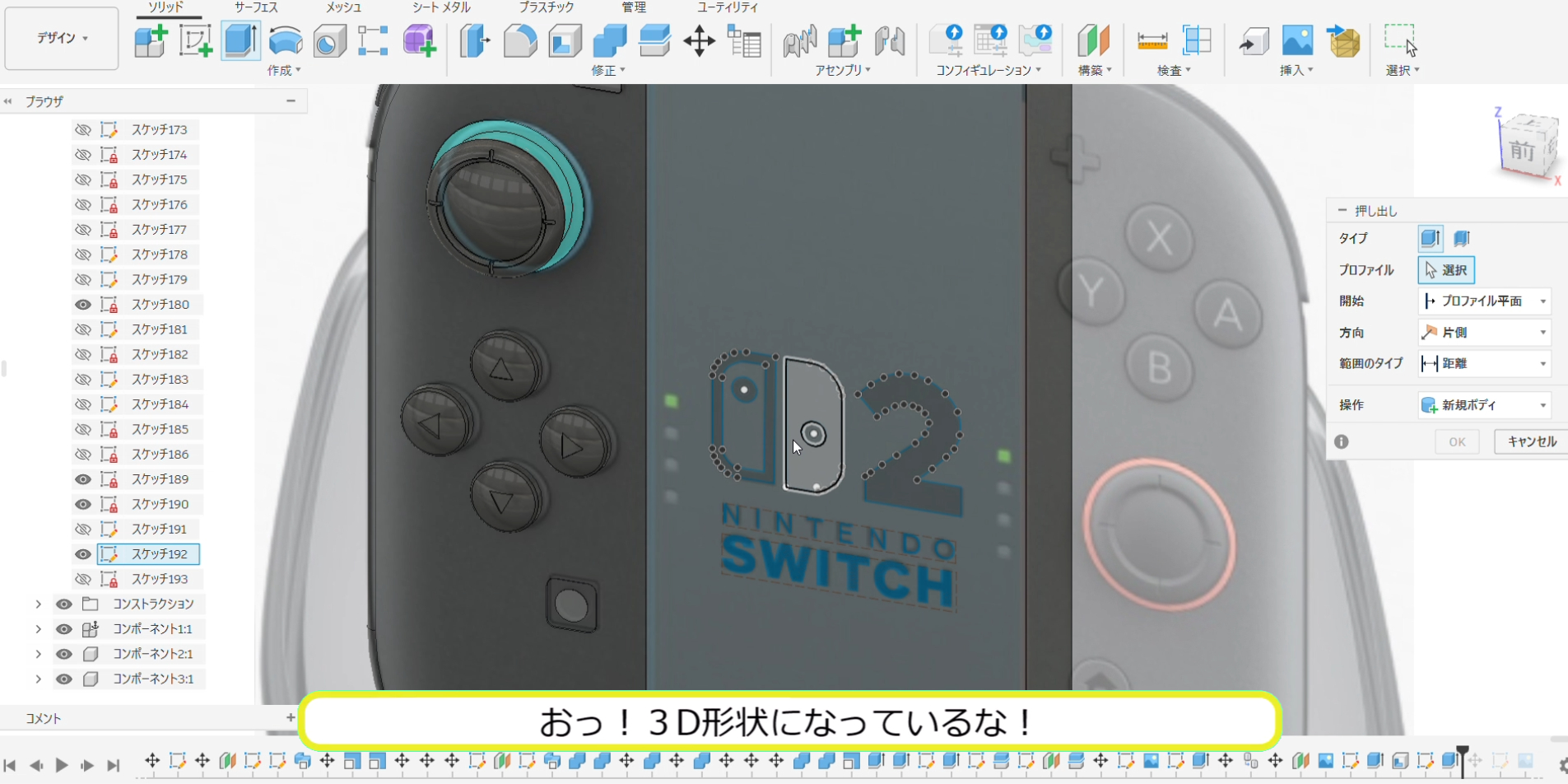Toggle visibility of コンポーネント1:1
This screenshot has height=784, width=1568.
63,629
